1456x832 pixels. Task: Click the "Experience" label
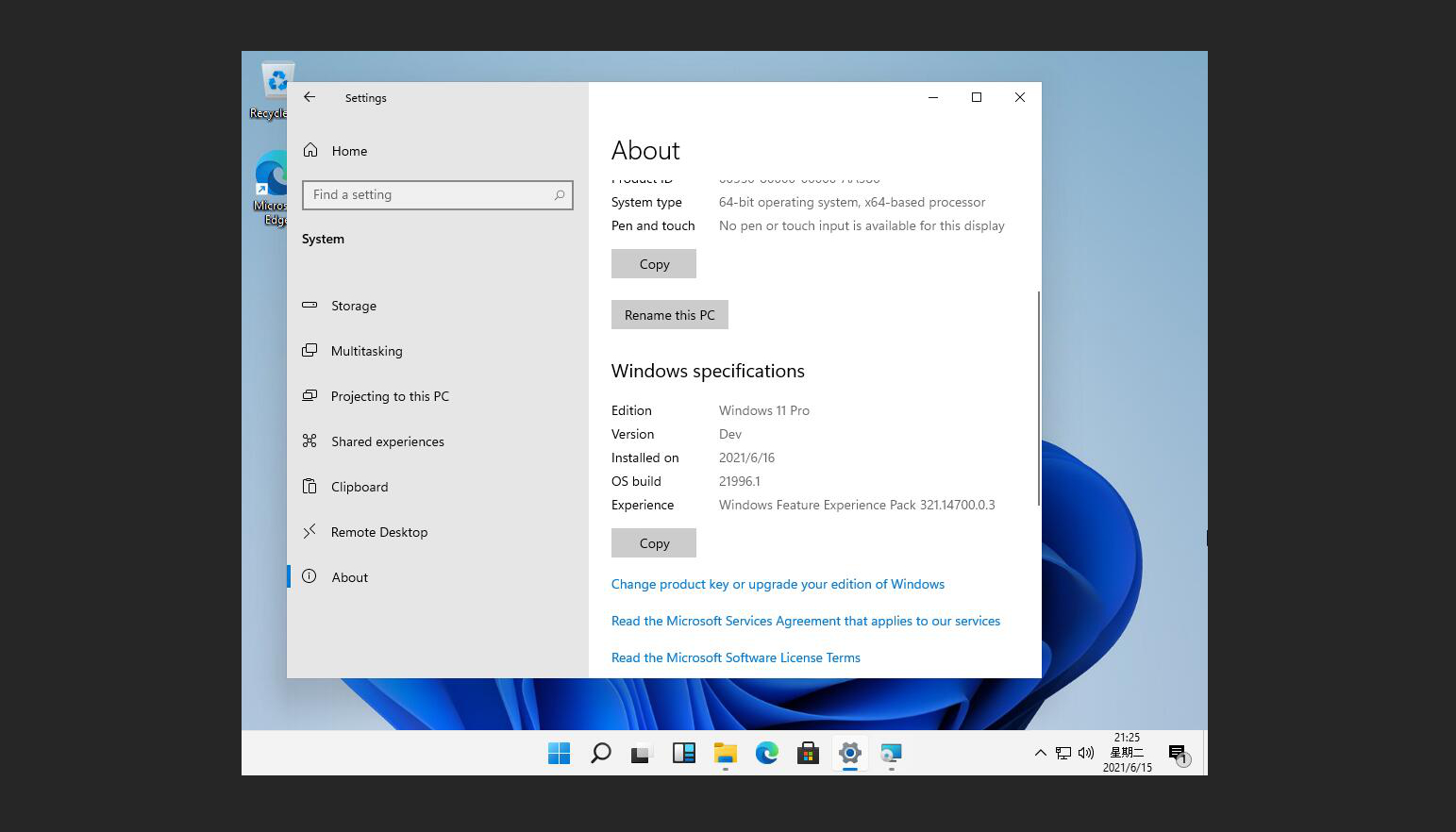tap(643, 505)
